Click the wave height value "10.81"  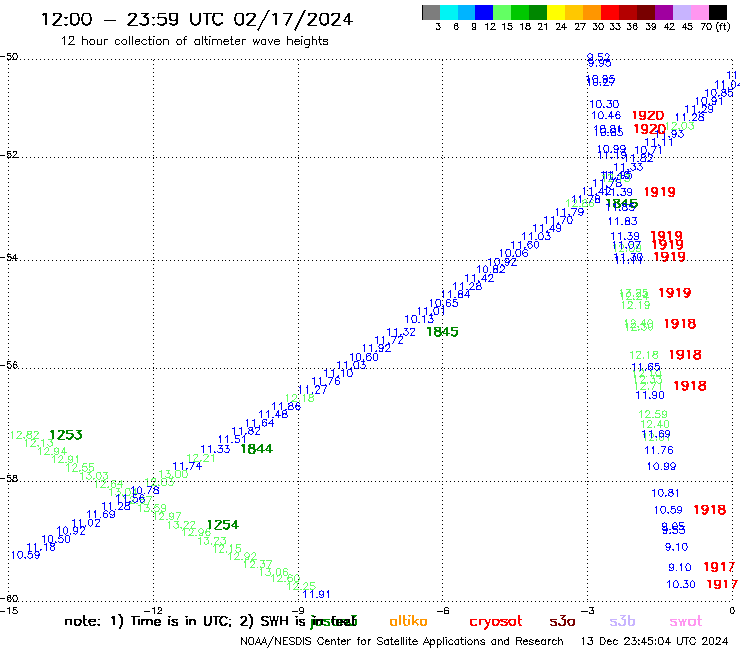click(665, 493)
